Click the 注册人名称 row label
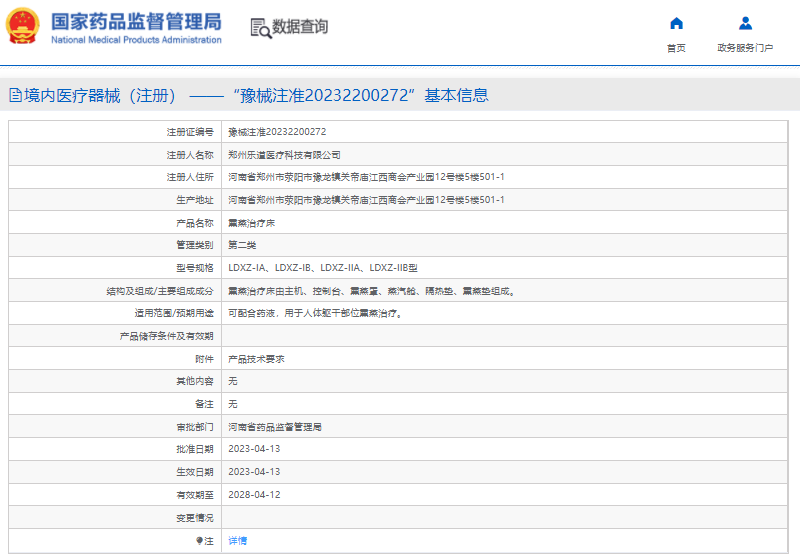800x559 pixels. point(190,155)
